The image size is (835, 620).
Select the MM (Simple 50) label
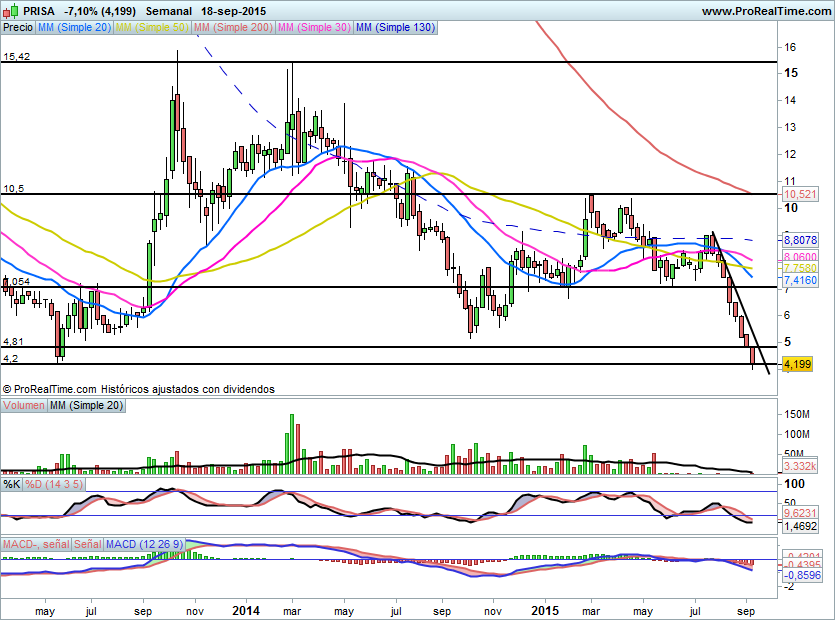[x=152, y=27]
